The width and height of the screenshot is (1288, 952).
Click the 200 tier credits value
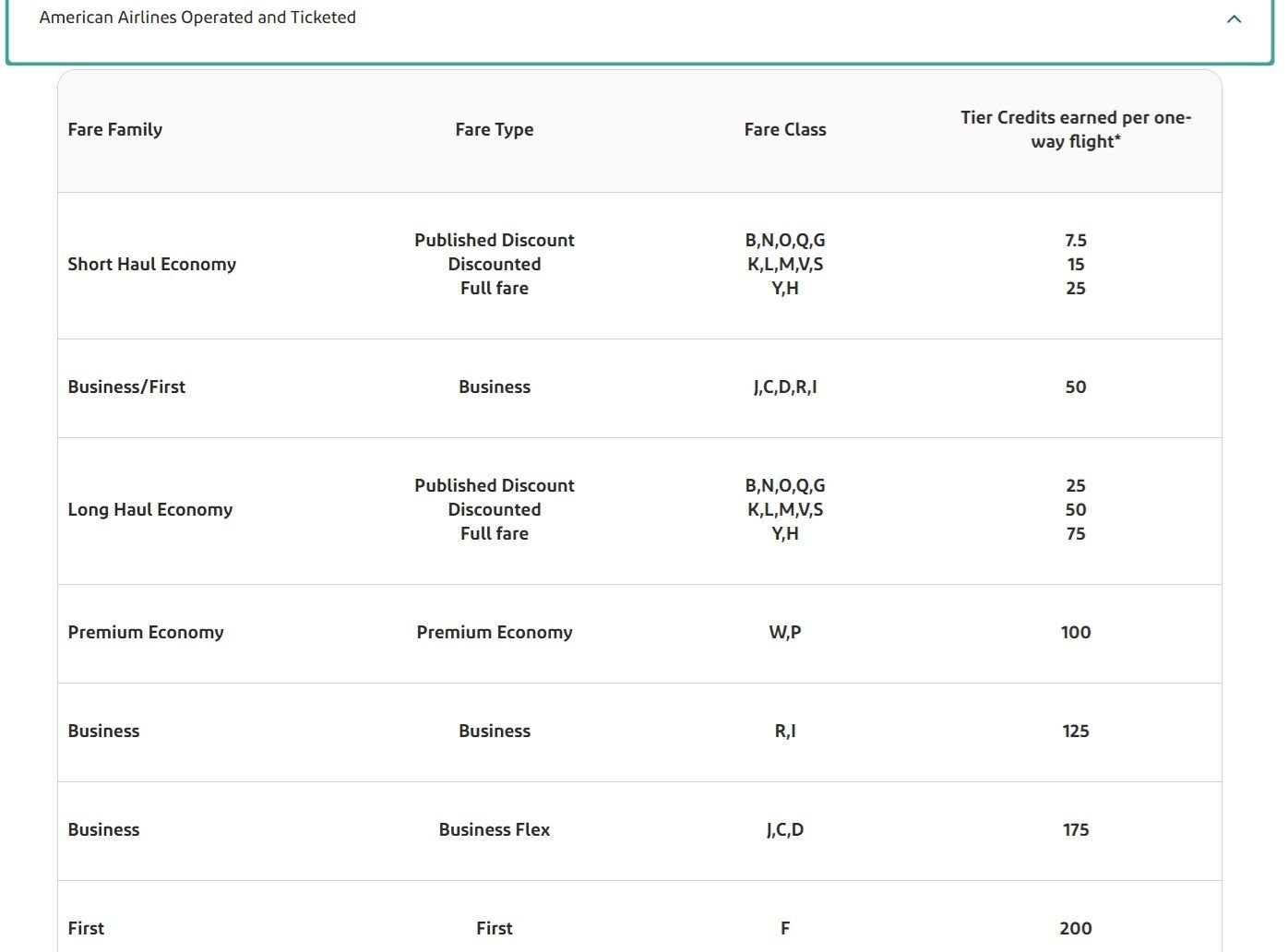point(1075,929)
